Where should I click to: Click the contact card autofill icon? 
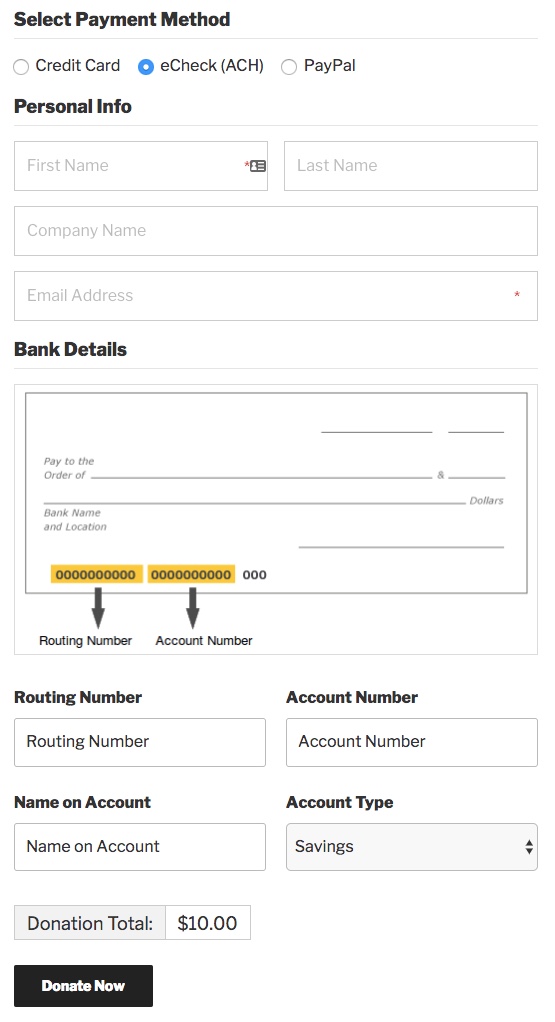pos(258,166)
